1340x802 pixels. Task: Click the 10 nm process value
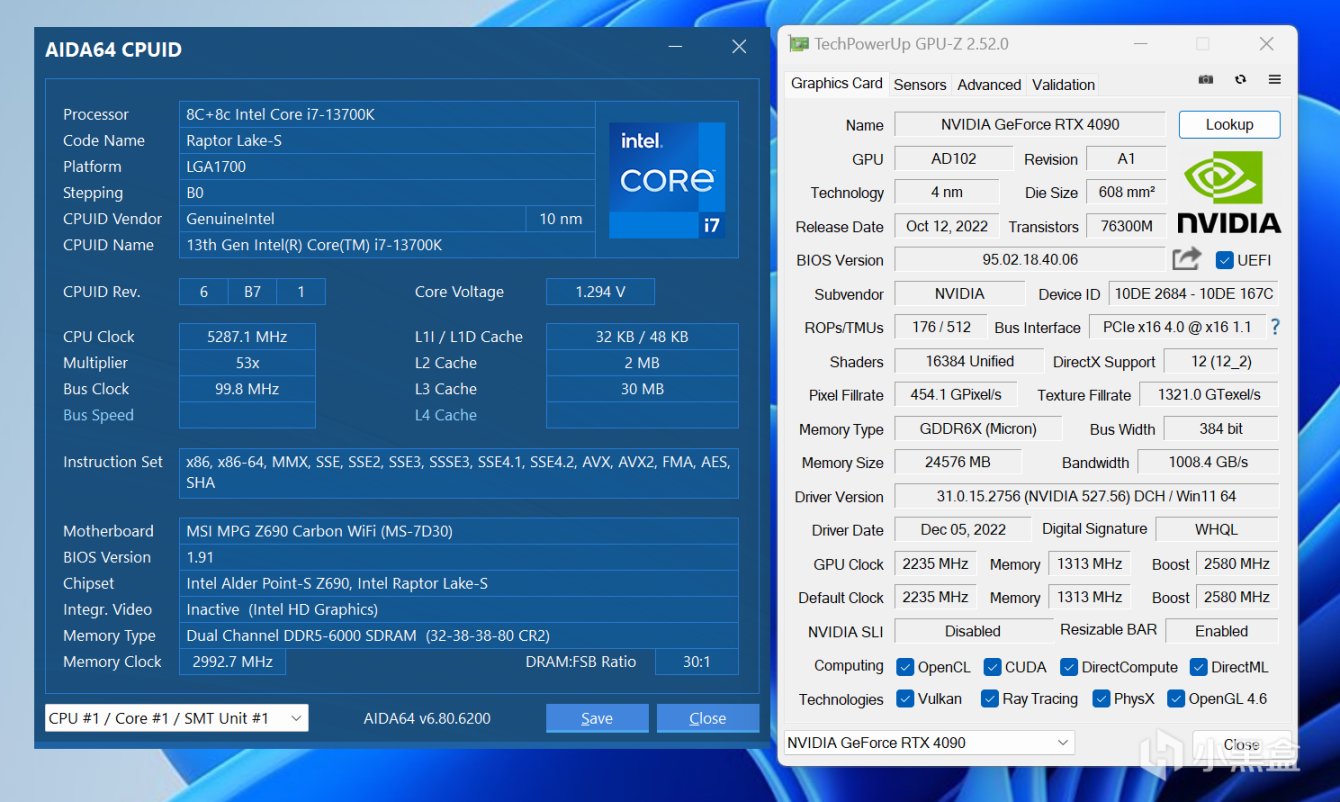coord(561,218)
